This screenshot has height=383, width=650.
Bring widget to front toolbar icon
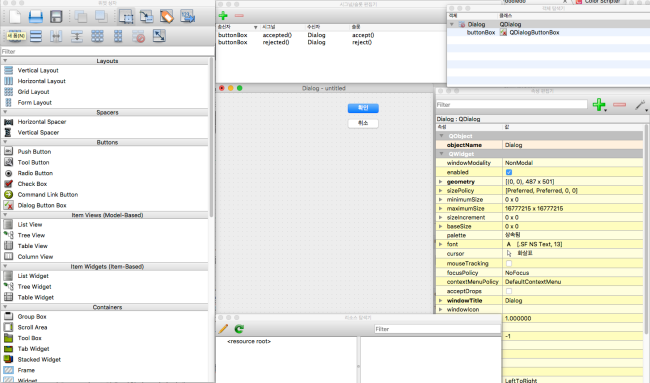click(x=100, y=17)
